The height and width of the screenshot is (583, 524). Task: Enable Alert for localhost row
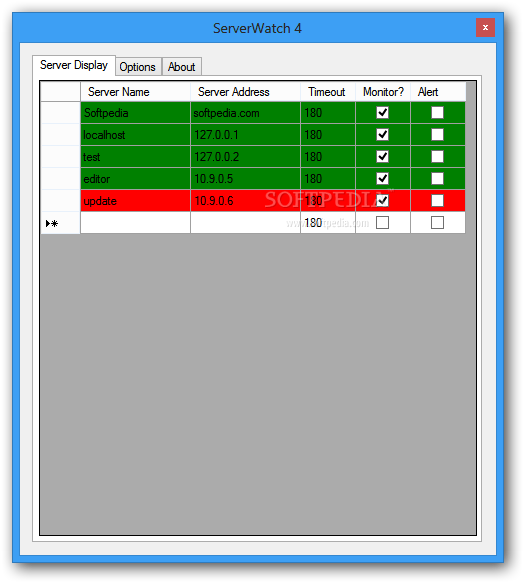(437, 135)
